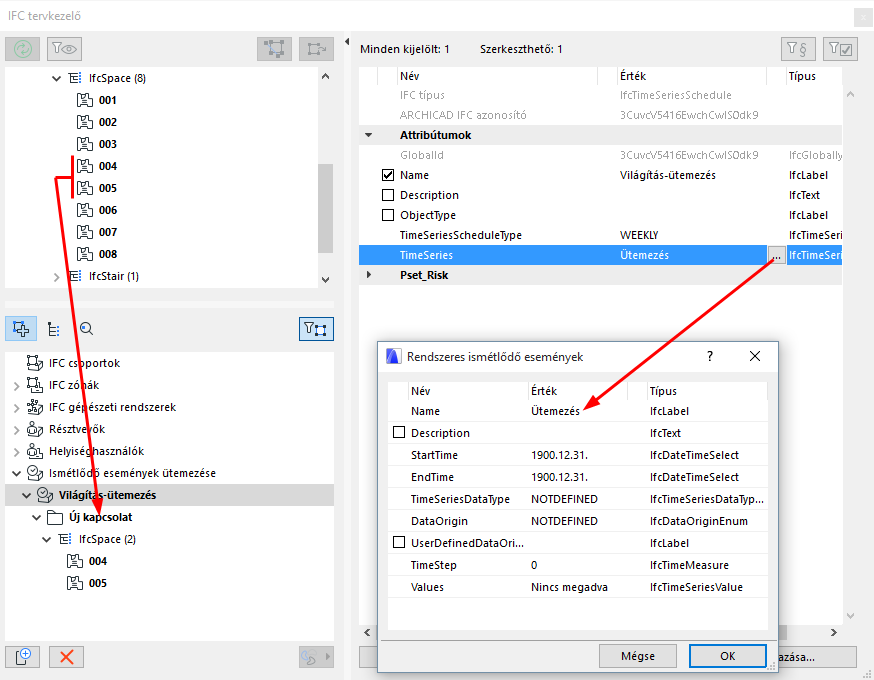This screenshot has width=874, height=680.
Task: Toggle the filter-by-visibility eye icon
Action: [65, 49]
